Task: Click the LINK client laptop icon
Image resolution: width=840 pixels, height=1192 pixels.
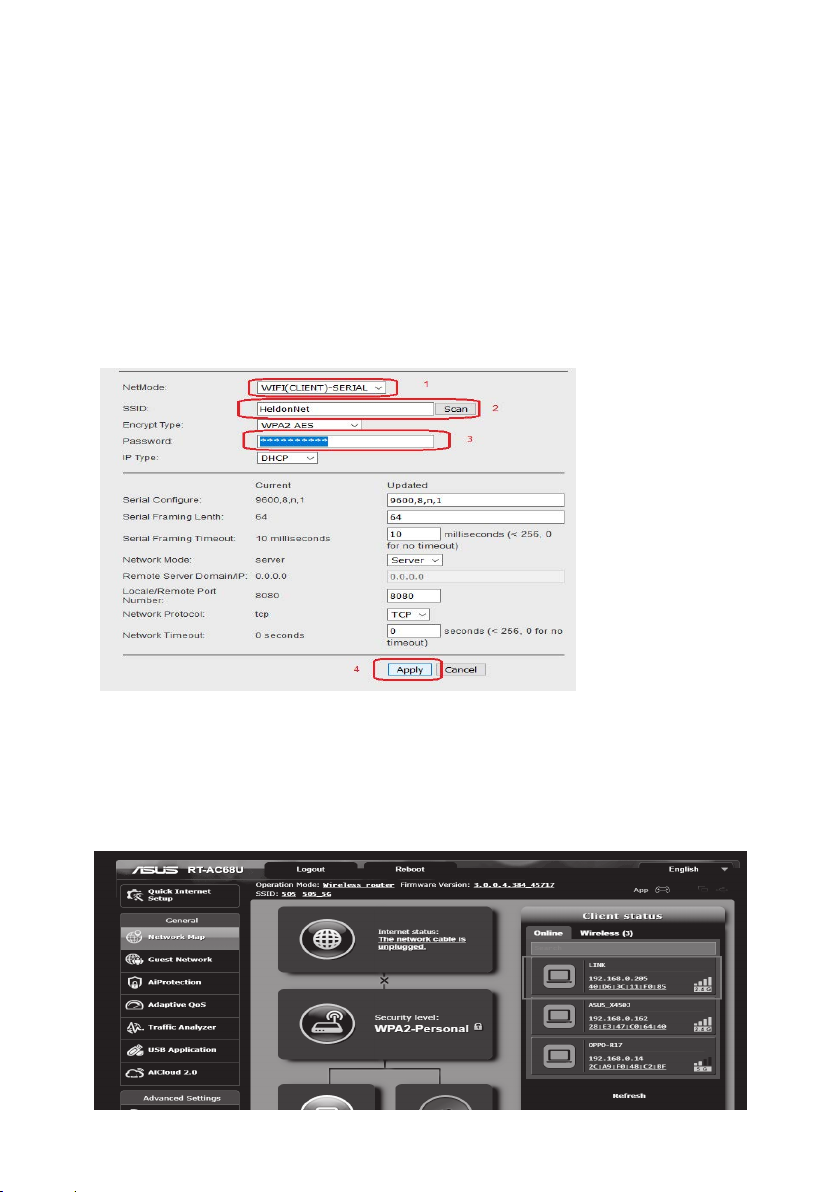Action: pos(559,976)
